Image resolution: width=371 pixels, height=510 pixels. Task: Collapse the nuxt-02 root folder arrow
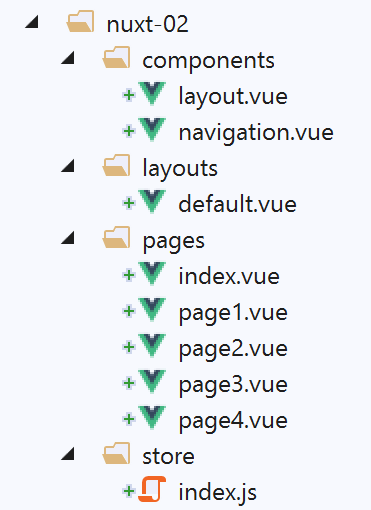point(32,22)
